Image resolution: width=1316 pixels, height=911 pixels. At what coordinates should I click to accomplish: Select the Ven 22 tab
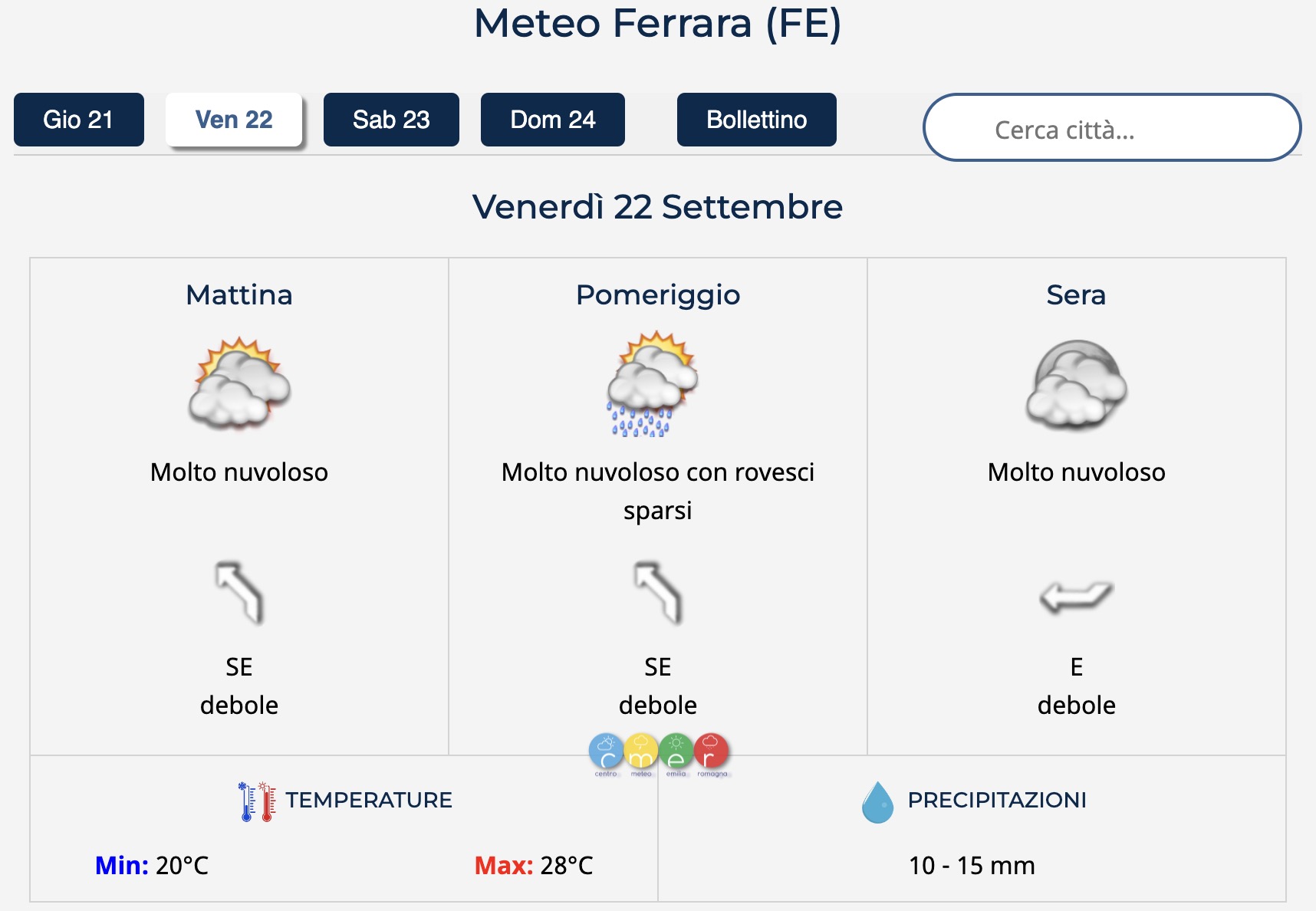(x=234, y=120)
